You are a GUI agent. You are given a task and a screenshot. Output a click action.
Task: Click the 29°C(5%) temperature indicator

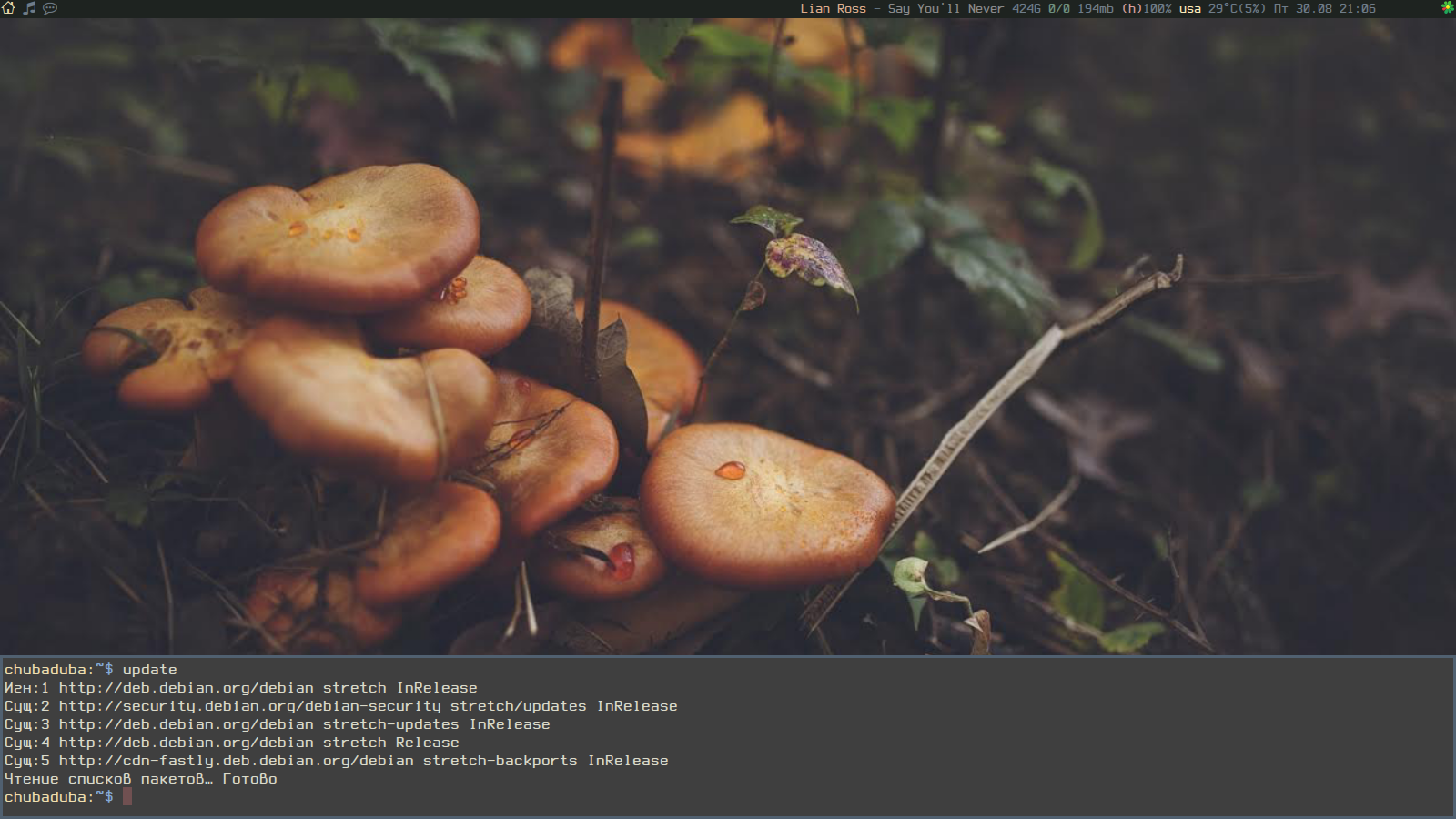point(1238,8)
